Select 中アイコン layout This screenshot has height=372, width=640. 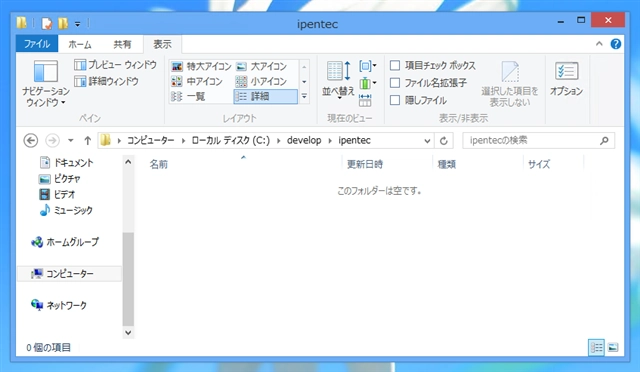[197, 81]
